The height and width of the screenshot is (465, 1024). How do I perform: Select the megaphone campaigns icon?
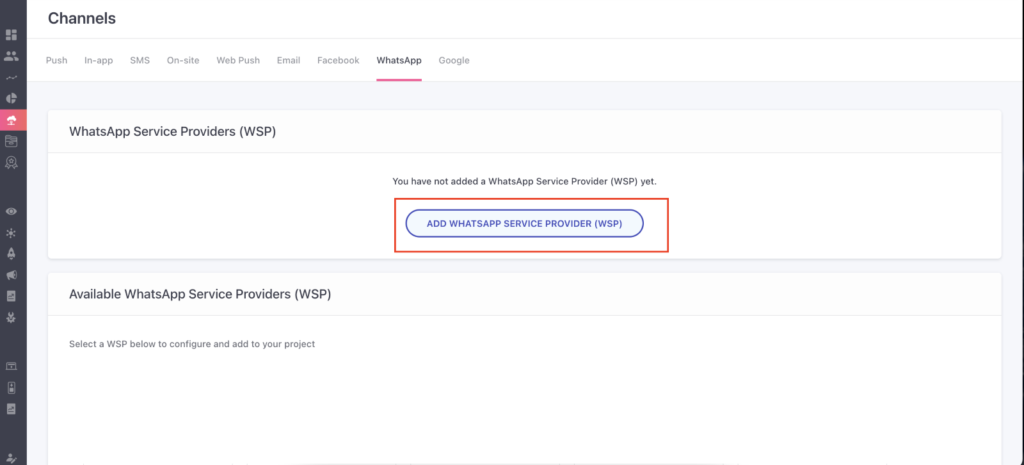[x=11, y=275]
